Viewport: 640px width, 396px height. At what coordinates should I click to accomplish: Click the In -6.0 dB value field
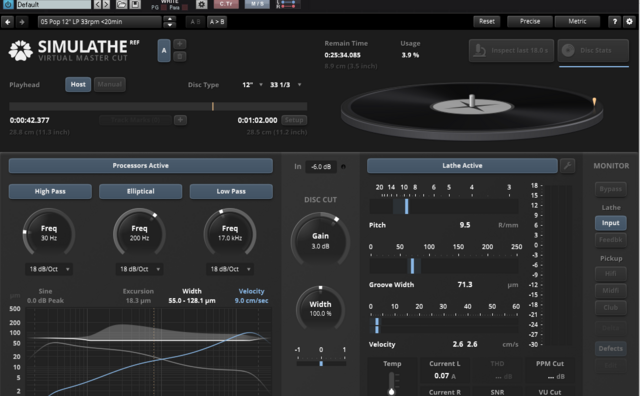321,167
